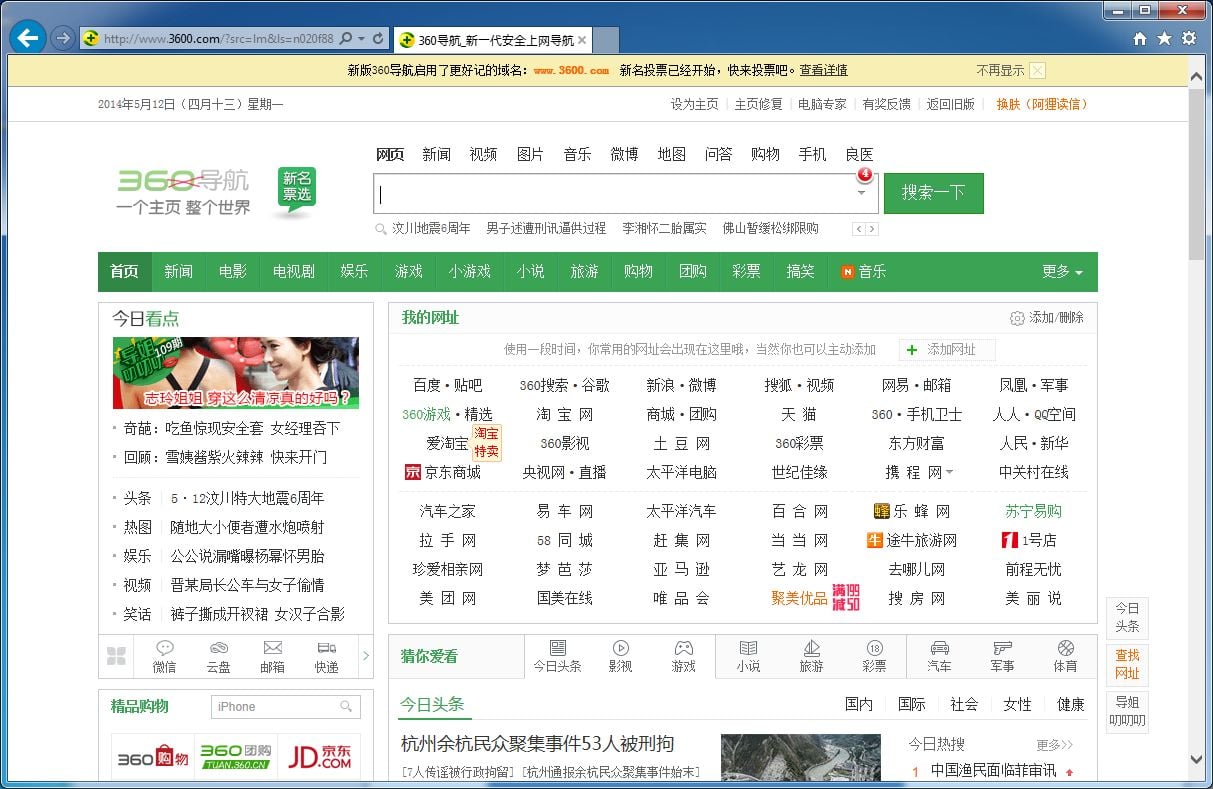1213x789 pixels.
Task: Select 汽车 car tab
Action: coord(939,657)
